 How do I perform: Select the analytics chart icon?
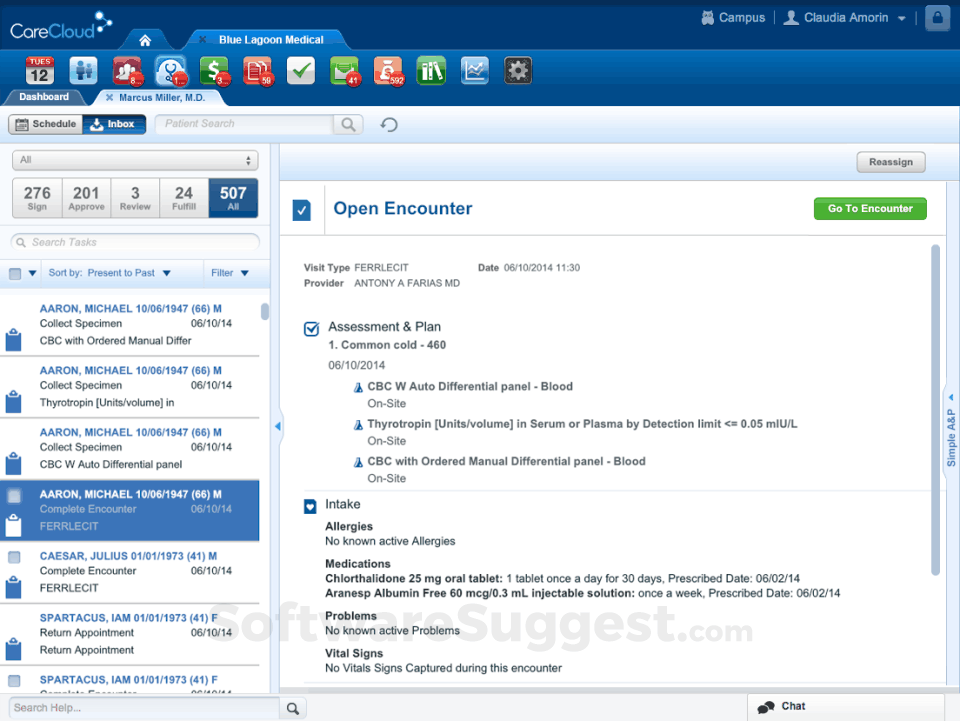(474, 71)
